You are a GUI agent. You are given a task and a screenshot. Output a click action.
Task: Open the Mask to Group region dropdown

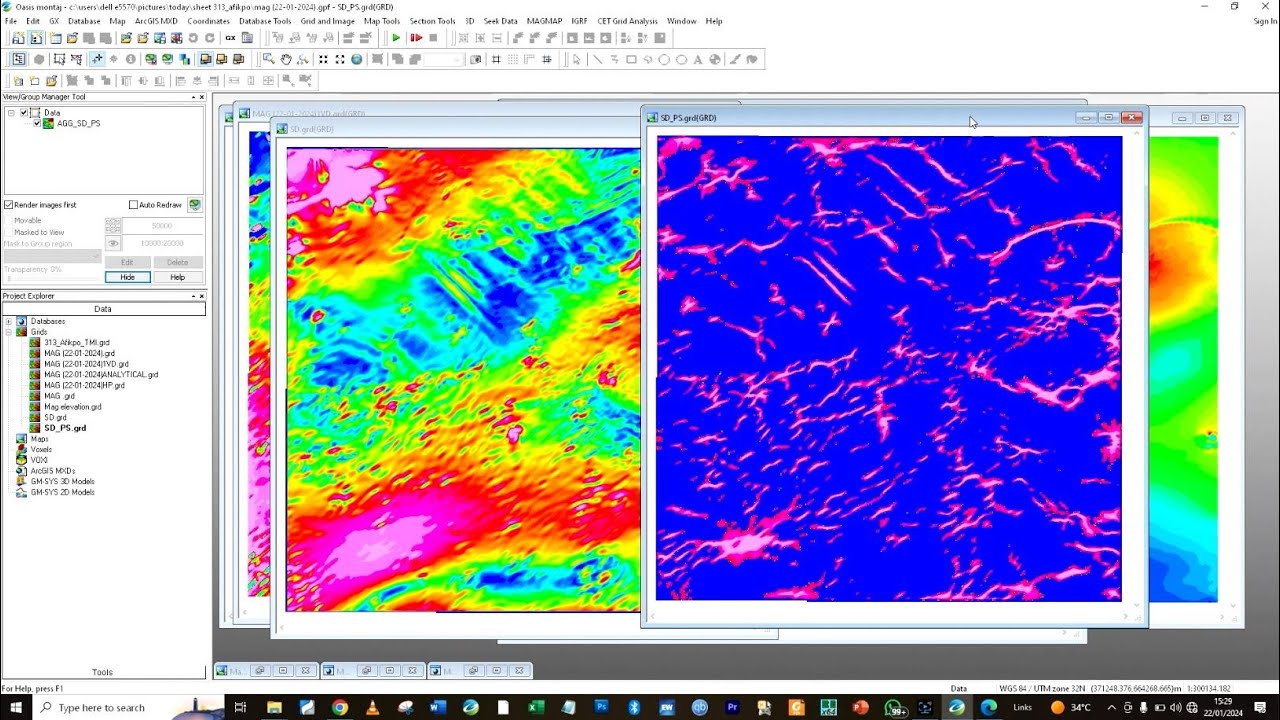point(53,256)
